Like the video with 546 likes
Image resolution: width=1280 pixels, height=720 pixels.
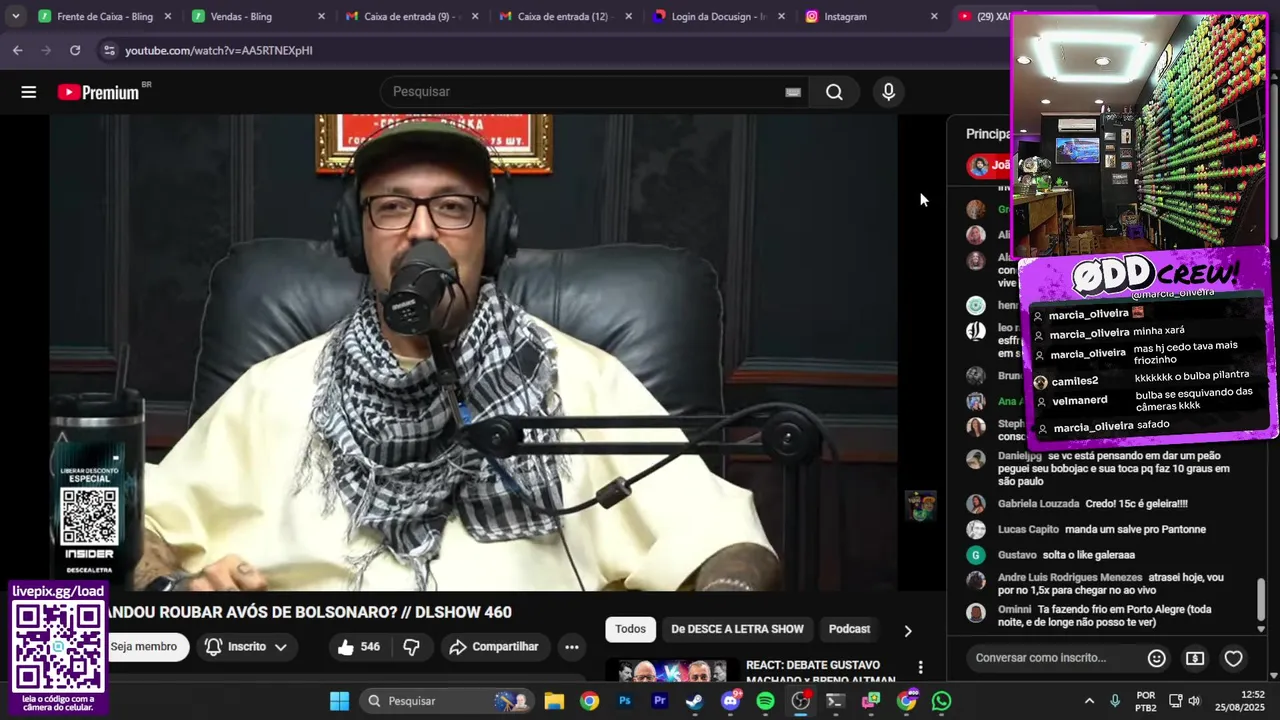pos(358,647)
